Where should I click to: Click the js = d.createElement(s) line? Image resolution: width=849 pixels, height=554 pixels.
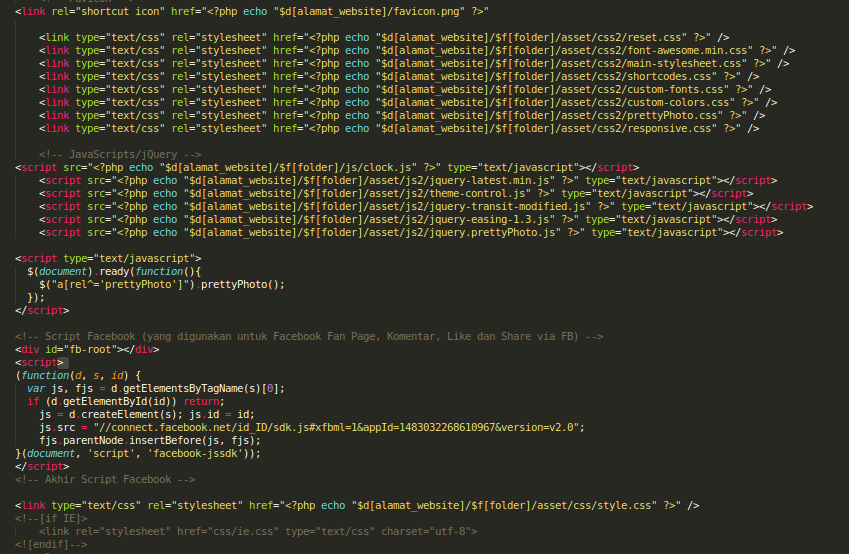pos(147,414)
